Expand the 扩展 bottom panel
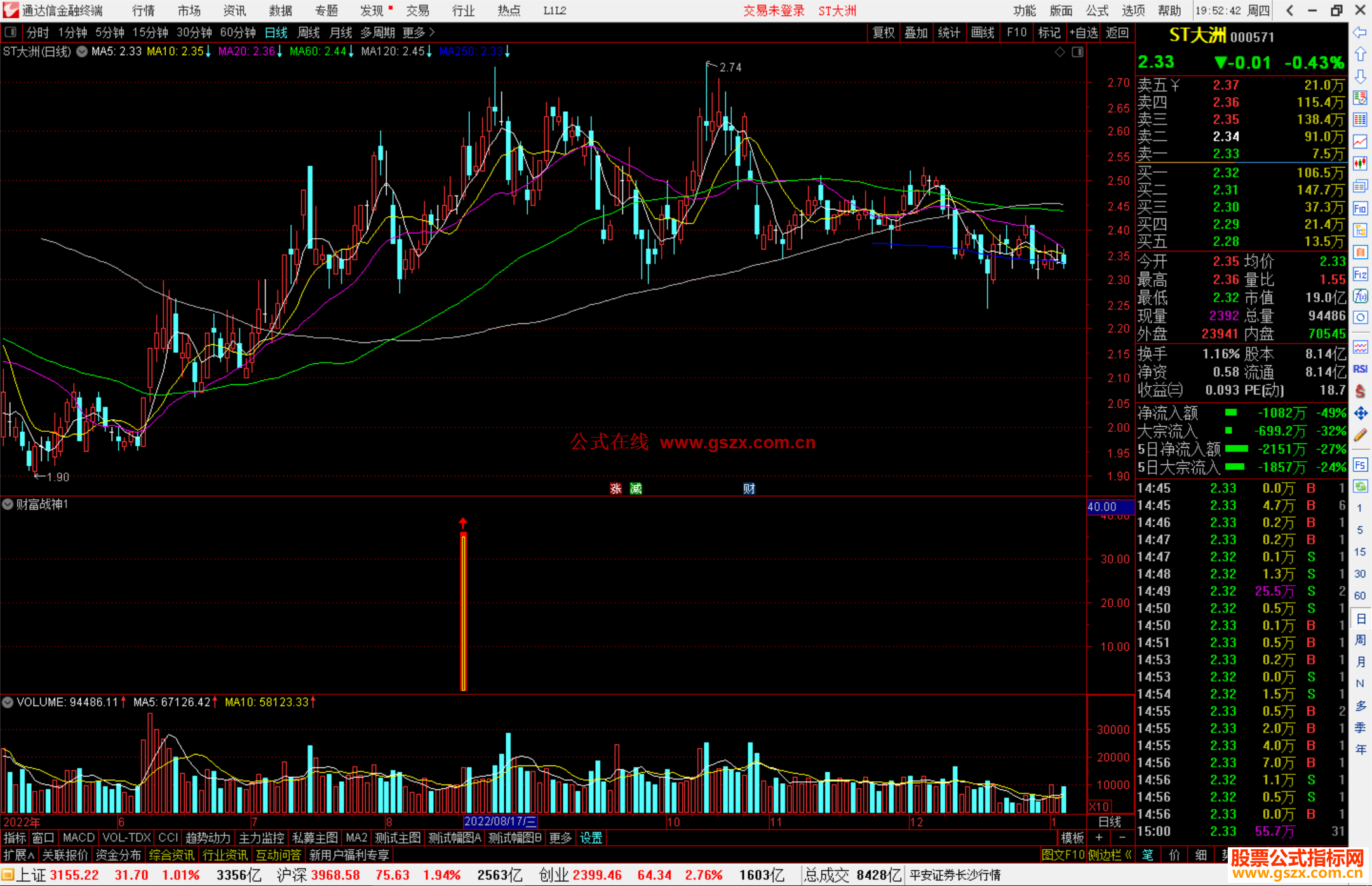The image size is (1372, 886). pyautogui.click(x=18, y=855)
